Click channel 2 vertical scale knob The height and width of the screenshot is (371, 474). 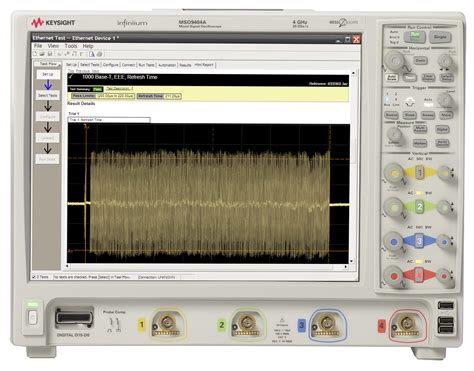[394, 207]
